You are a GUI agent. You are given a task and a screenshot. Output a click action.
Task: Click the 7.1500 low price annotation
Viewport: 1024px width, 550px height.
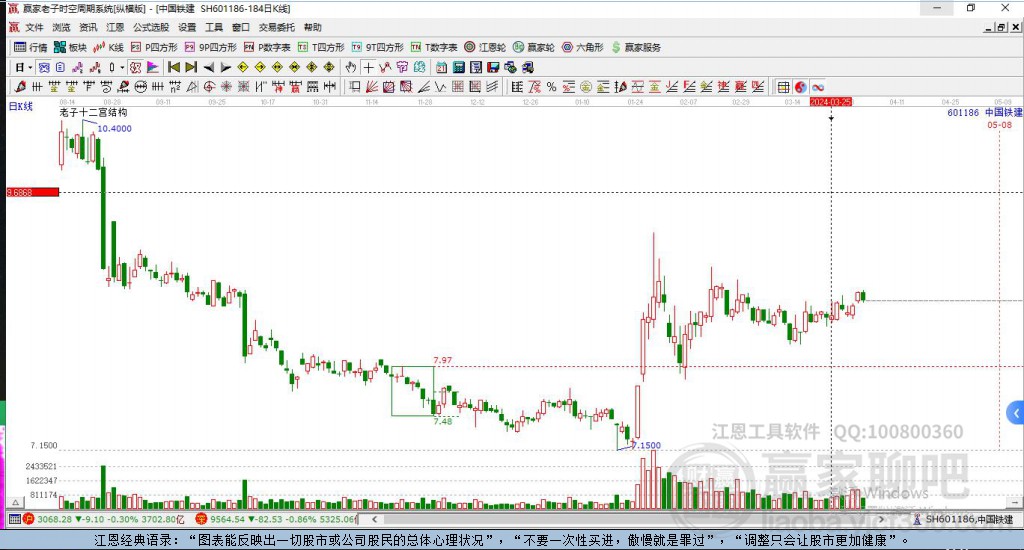pyautogui.click(x=647, y=445)
